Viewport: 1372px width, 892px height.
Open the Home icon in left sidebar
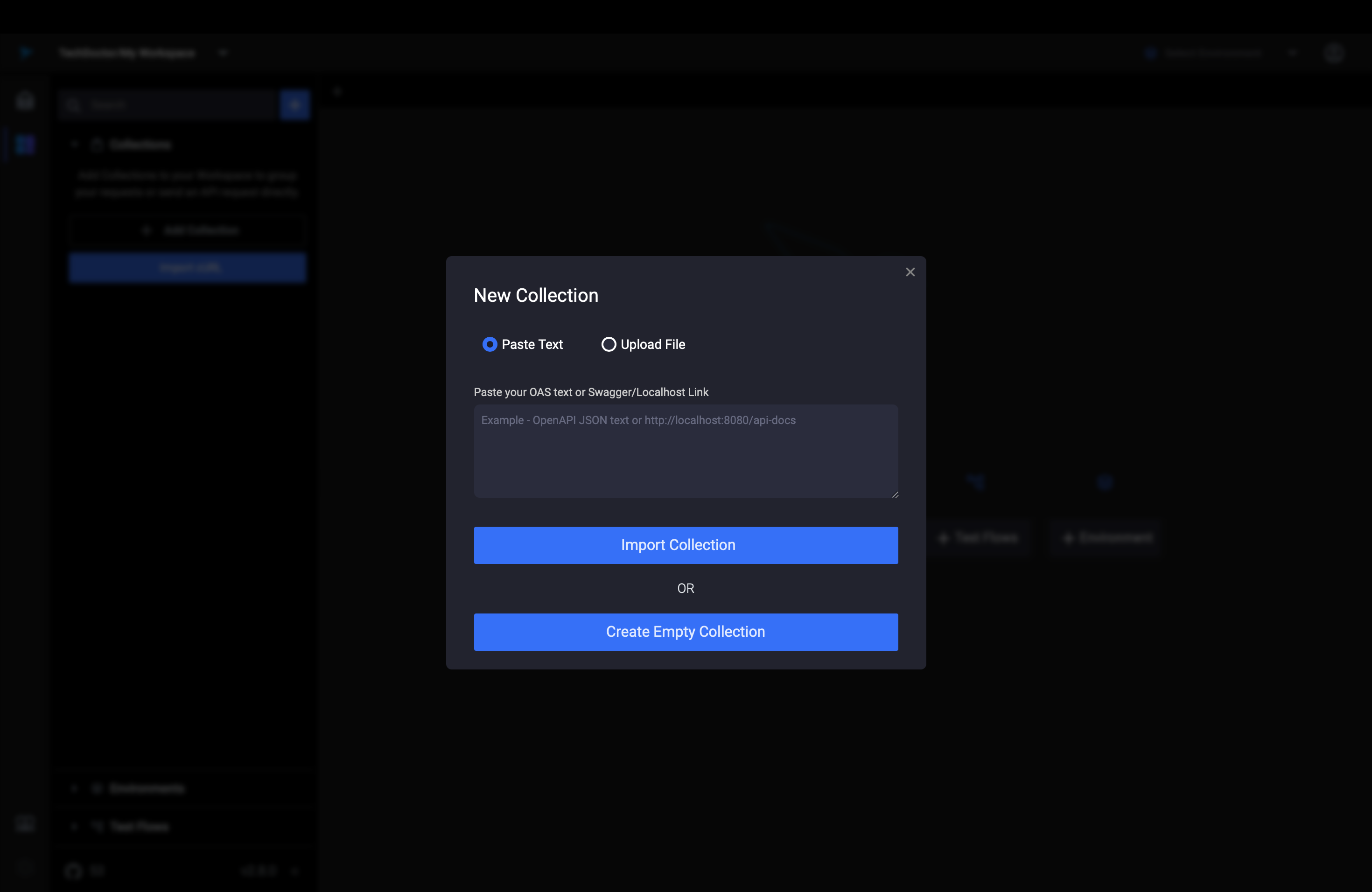(25, 101)
